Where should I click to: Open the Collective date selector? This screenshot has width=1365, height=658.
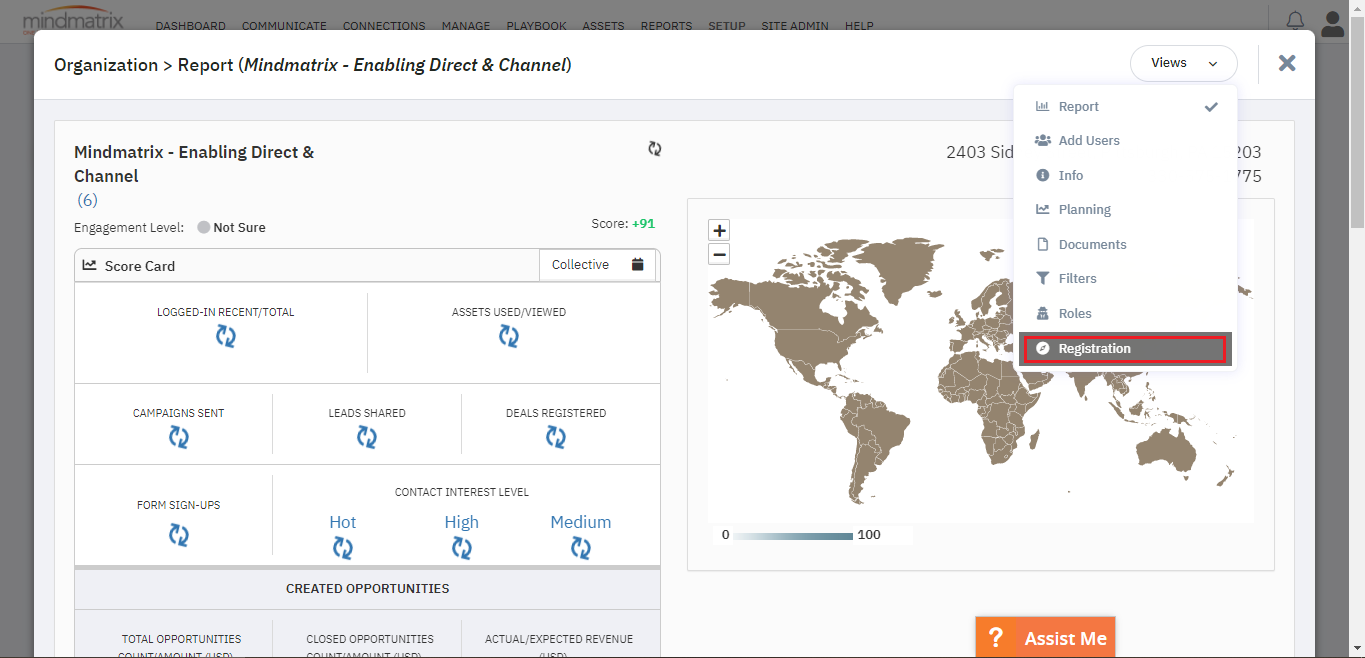pyautogui.click(x=597, y=265)
